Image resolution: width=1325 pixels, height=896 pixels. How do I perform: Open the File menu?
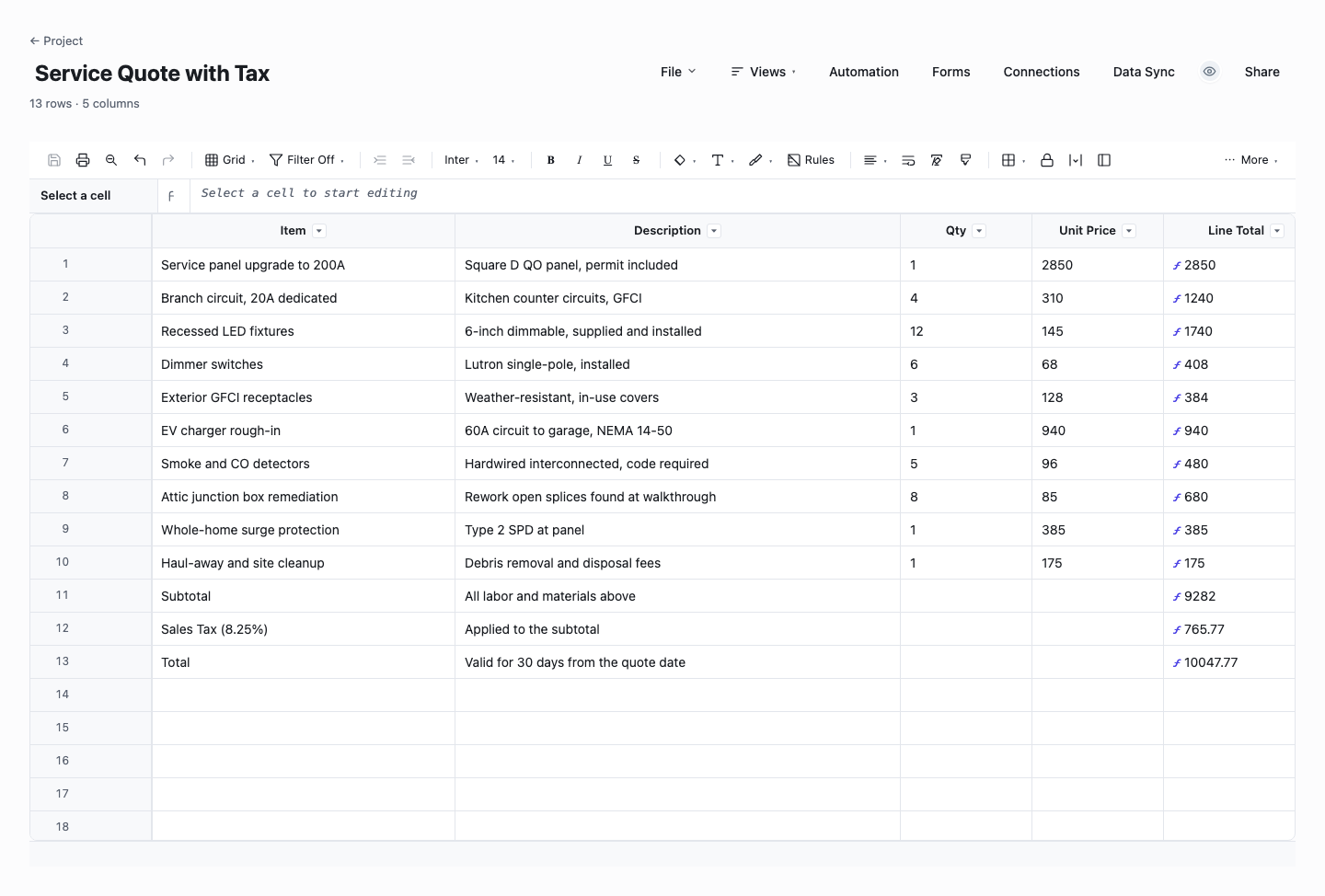(x=678, y=72)
